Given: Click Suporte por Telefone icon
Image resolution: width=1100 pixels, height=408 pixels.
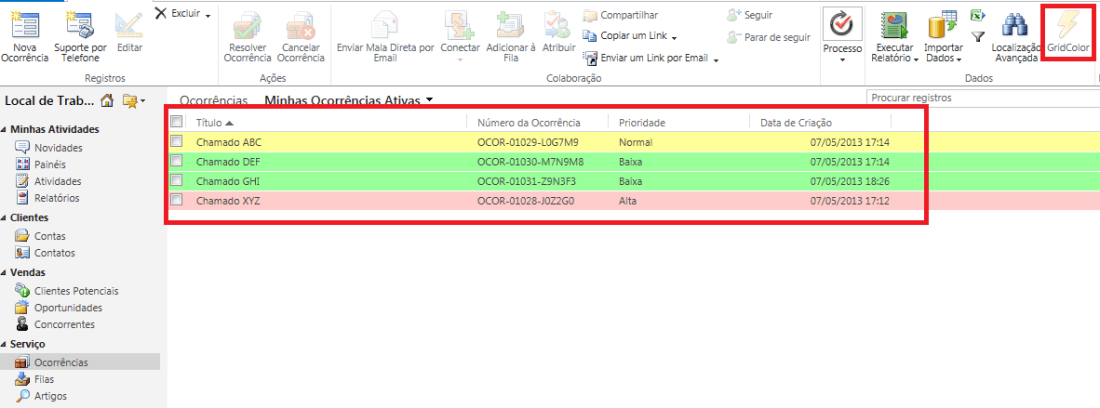Looking at the screenshot, I should point(79,25).
